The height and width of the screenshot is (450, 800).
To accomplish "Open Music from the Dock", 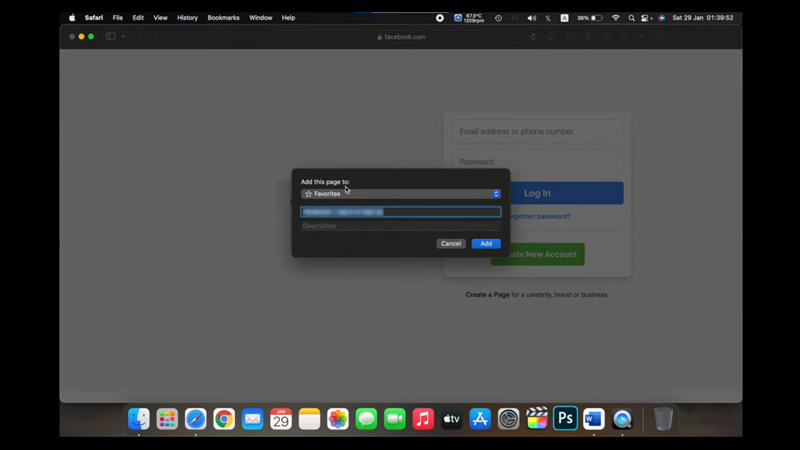I will [423, 419].
